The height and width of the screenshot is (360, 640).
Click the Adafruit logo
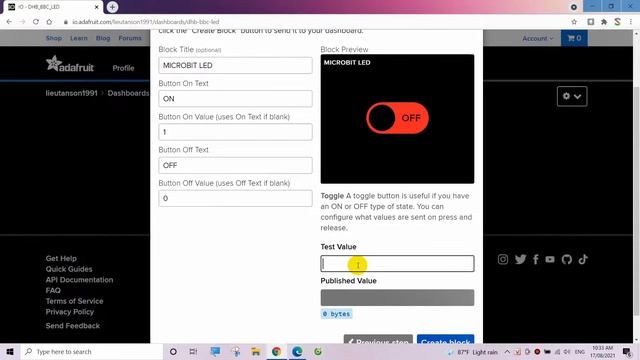tap(70, 64)
